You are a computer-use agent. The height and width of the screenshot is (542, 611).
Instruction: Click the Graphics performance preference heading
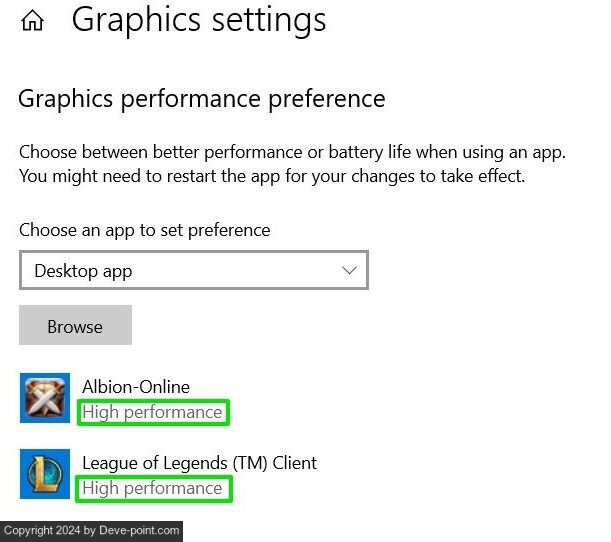(202, 99)
